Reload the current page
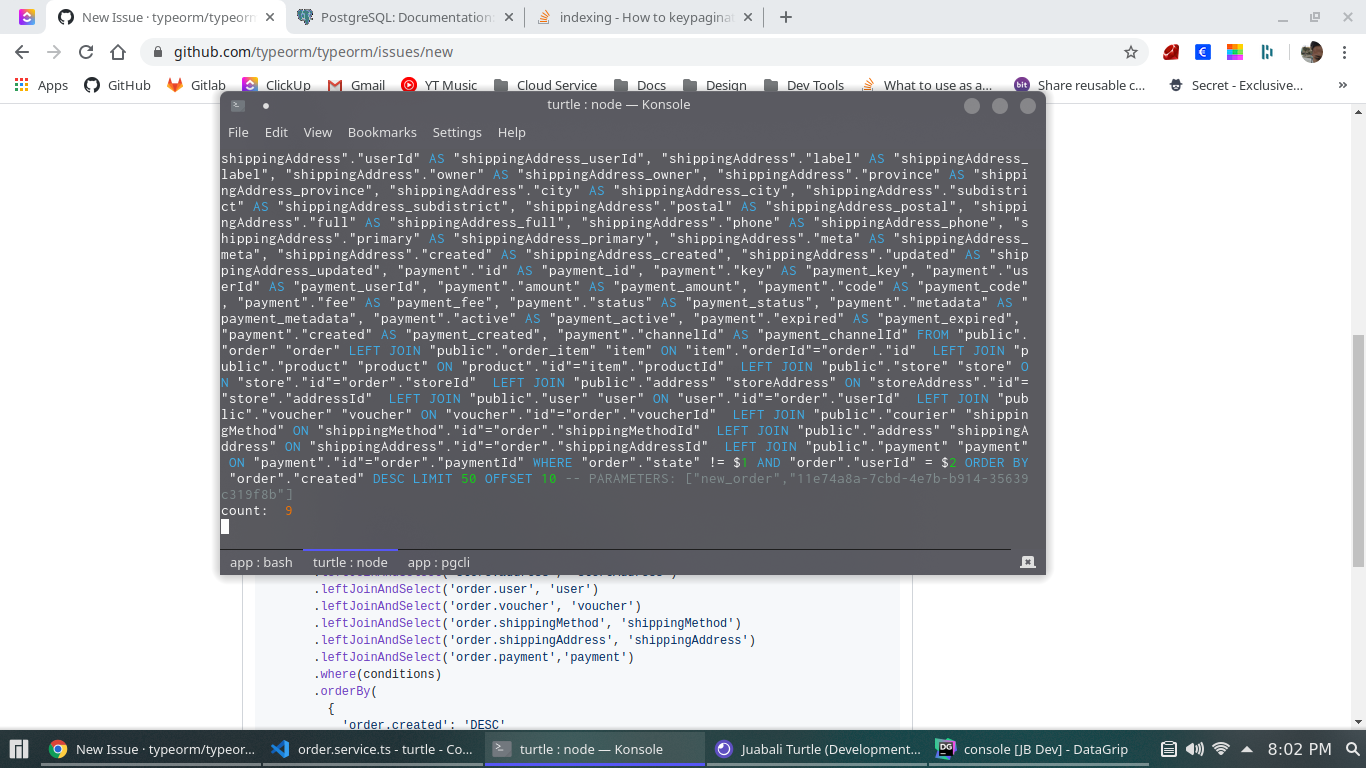This screenshot has width=1366, height=768. click(x=87, y=52)
